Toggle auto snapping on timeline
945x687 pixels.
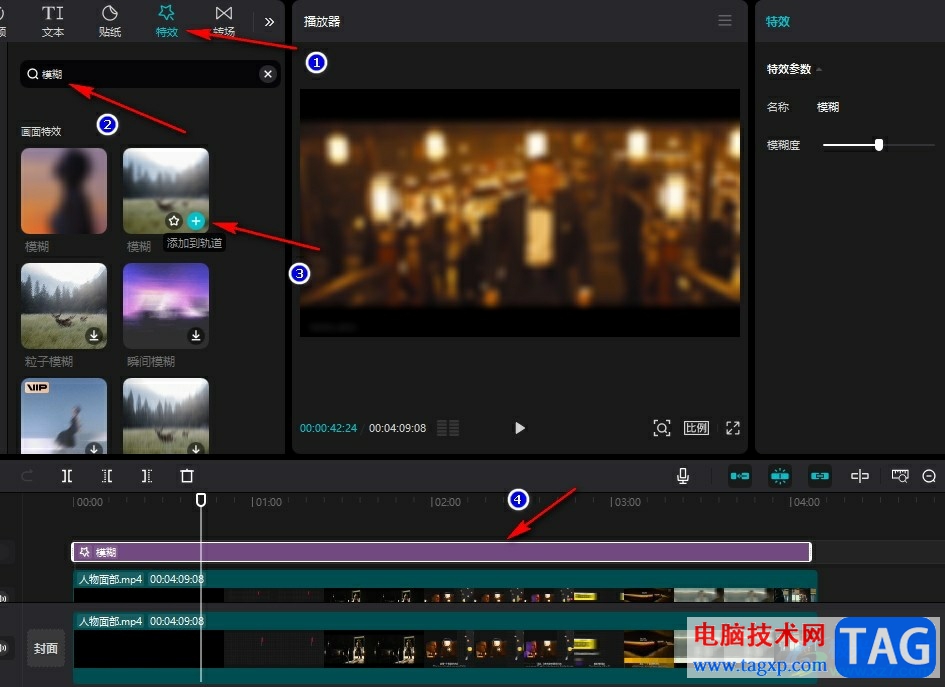pyautogui.click(x=780, y=476)
